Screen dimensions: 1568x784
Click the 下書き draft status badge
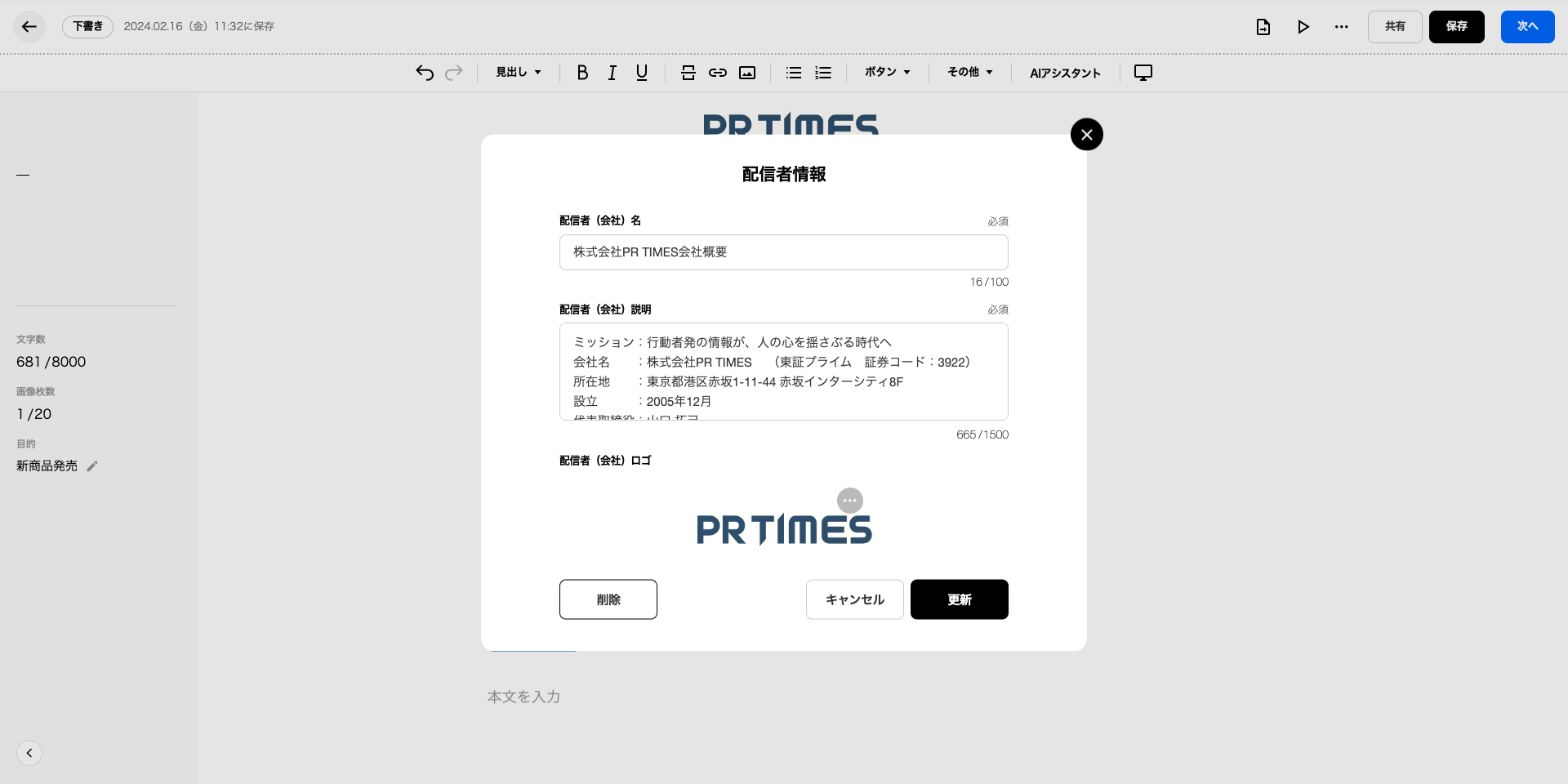point(87,27)
